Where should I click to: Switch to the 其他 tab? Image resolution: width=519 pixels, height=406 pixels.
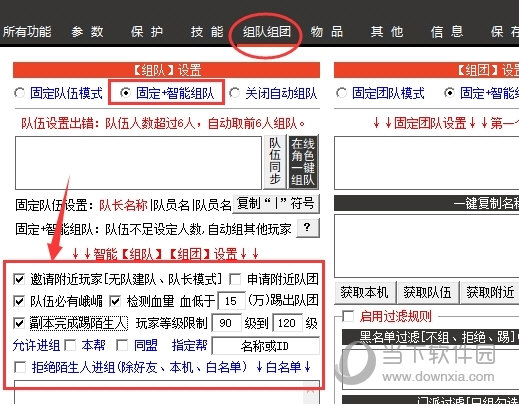point(387,32)
